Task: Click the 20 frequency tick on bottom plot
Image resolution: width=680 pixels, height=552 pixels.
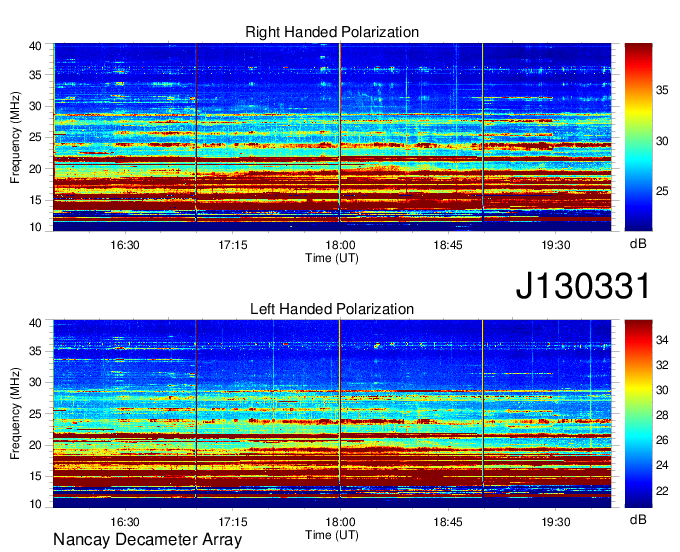Action: pos(35,445)
